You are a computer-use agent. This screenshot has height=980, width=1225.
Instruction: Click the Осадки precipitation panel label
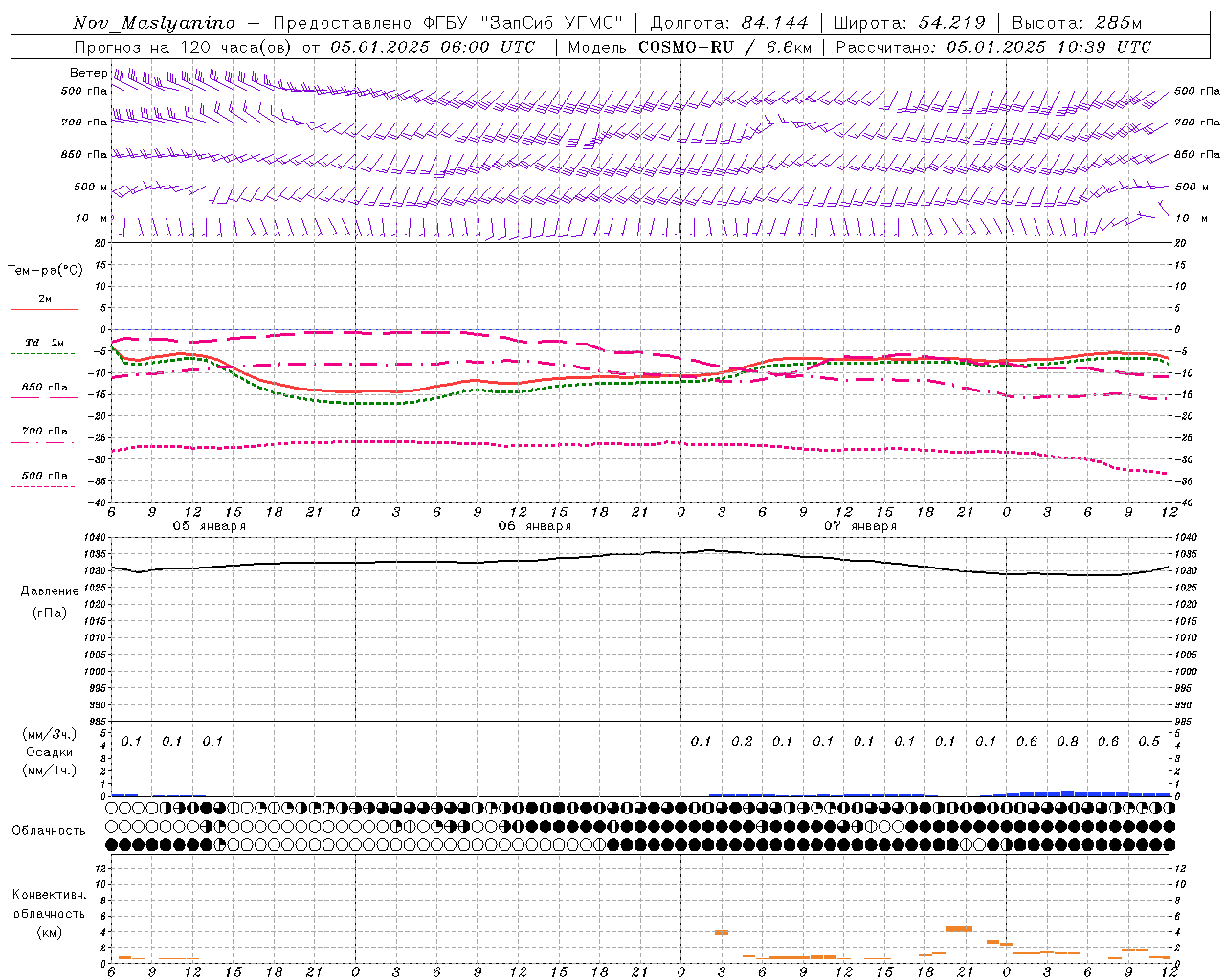(x=50, y=752)
